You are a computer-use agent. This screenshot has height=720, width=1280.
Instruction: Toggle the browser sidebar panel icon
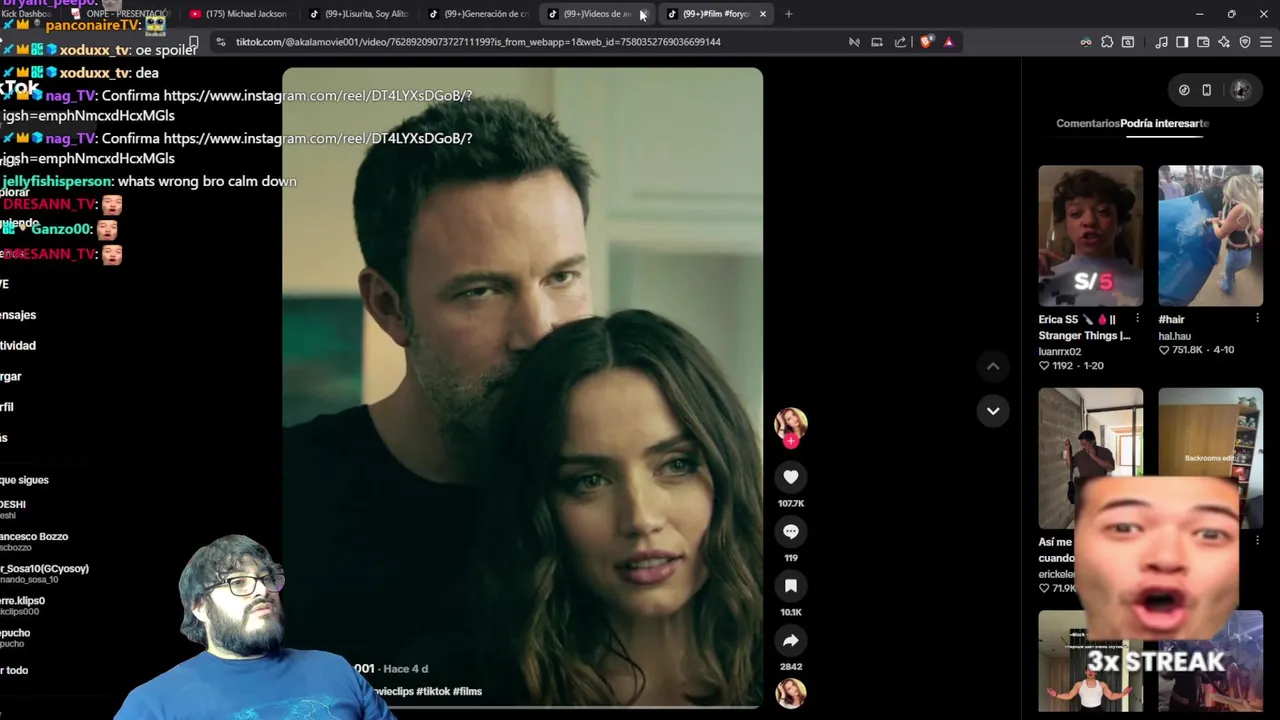[1182, 42]
